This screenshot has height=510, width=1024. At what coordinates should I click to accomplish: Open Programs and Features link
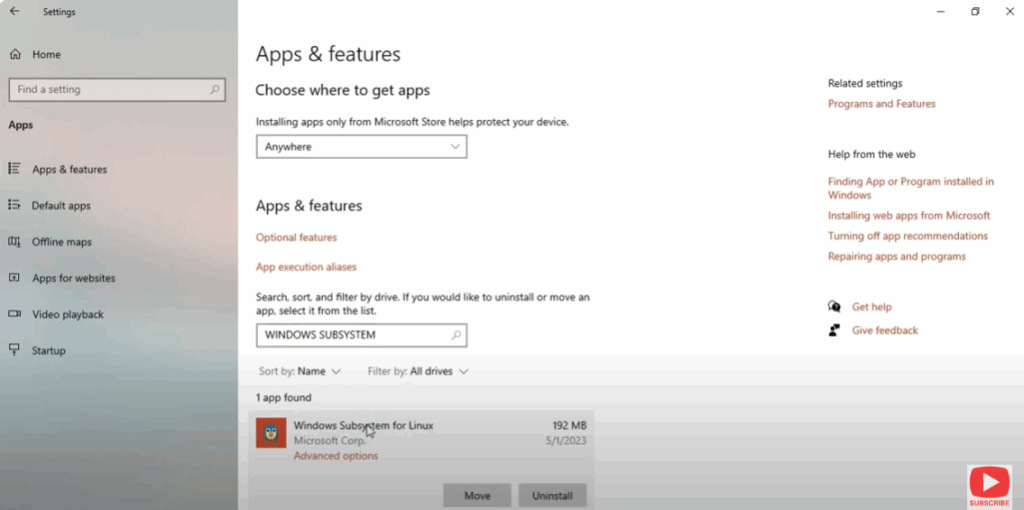[882, 104]
